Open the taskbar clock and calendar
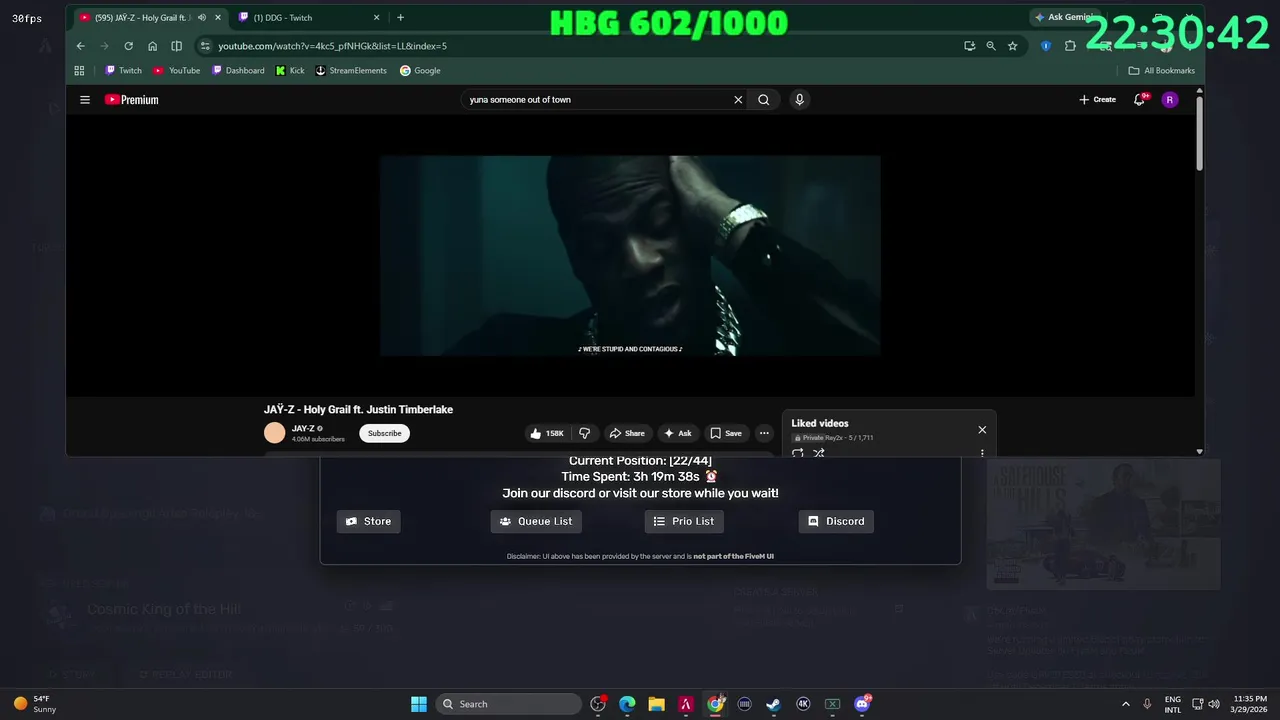Screen dimensions: 1280x720 point(1250,704)
